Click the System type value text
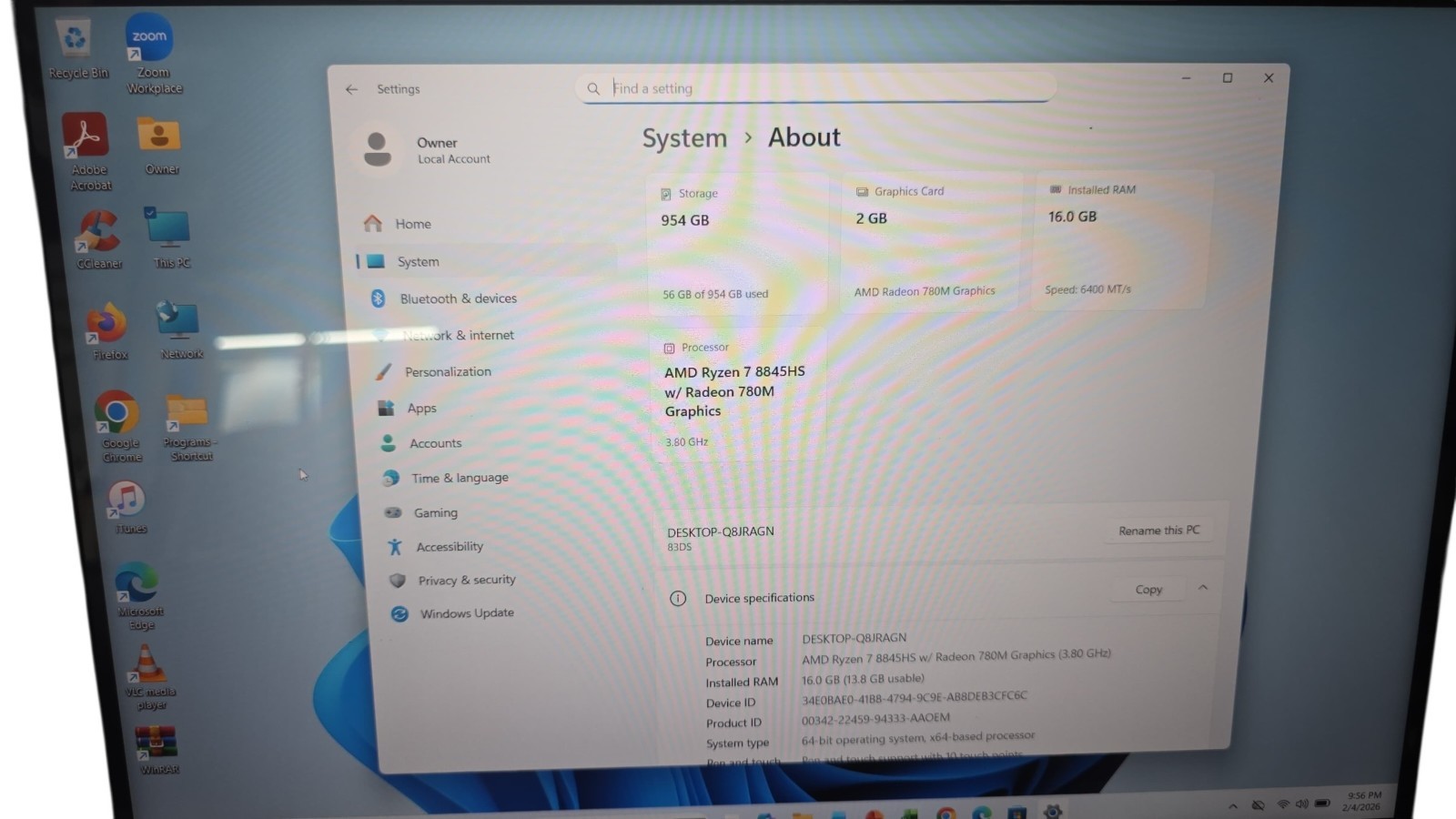Screen dimensions: 1456x819 (917, 738)
